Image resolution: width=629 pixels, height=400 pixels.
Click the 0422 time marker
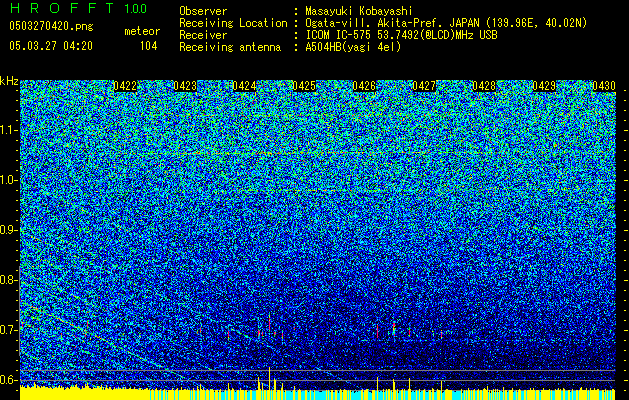(x=125, y=86)
